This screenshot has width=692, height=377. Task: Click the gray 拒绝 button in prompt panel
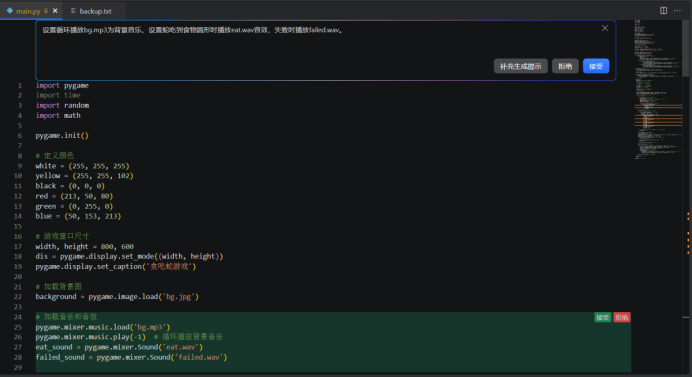[x=565, y=66]
